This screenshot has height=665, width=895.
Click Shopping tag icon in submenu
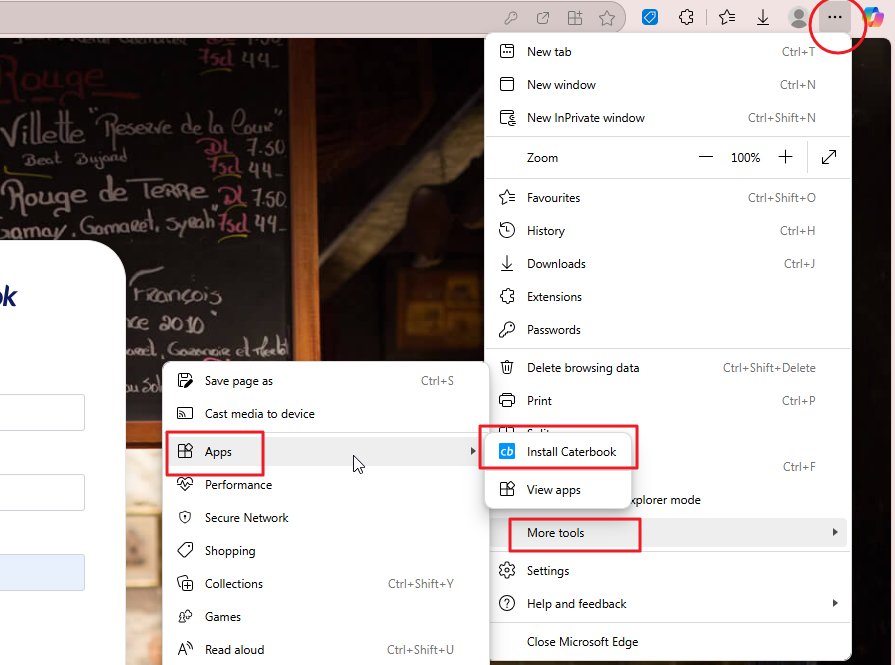tap(185, 550)
